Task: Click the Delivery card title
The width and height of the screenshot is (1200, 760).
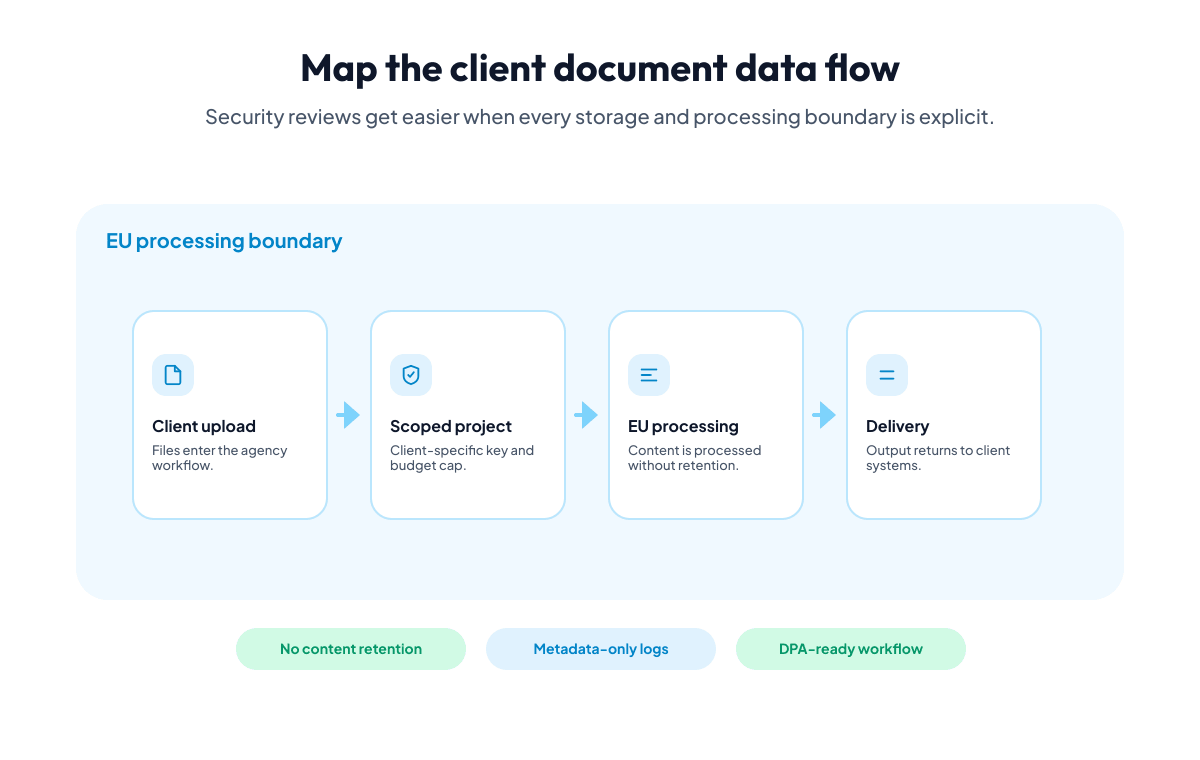Action: [x=897, y=426]
